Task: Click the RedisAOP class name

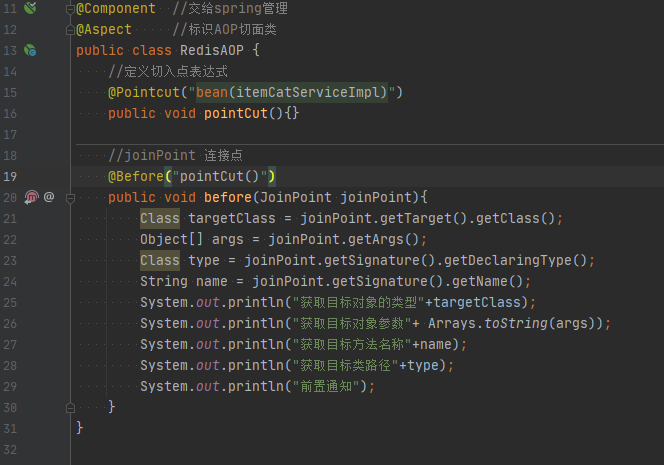Action: pos(212,50)
